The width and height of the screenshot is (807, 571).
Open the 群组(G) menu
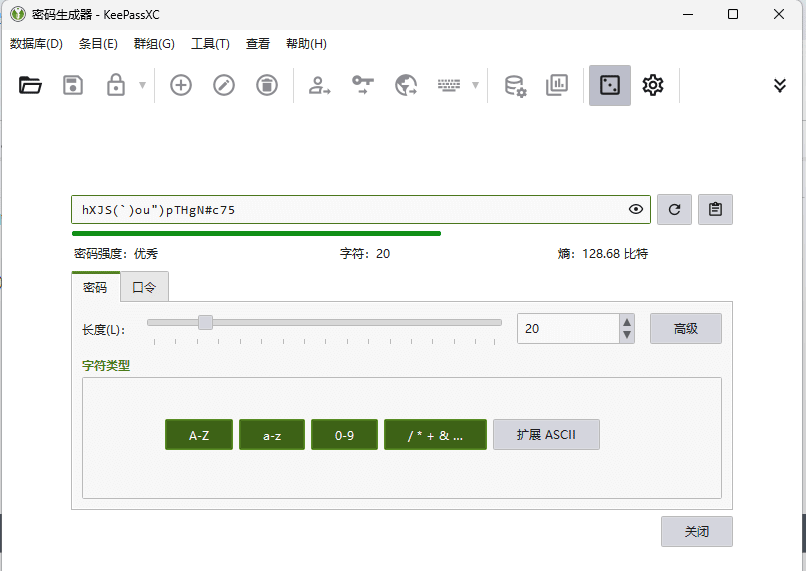154,44
